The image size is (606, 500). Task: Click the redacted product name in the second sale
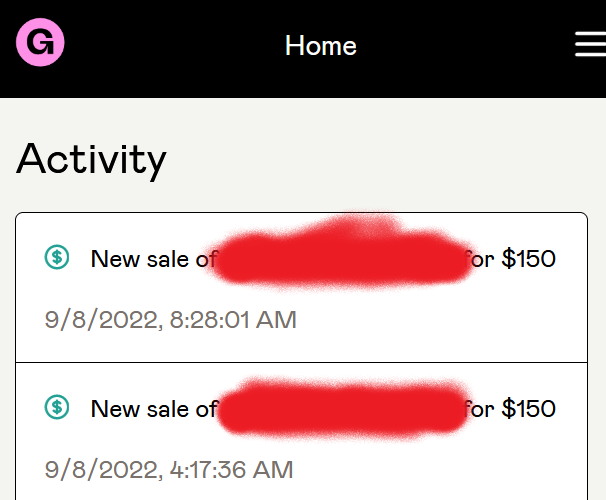tap(342, 408)
